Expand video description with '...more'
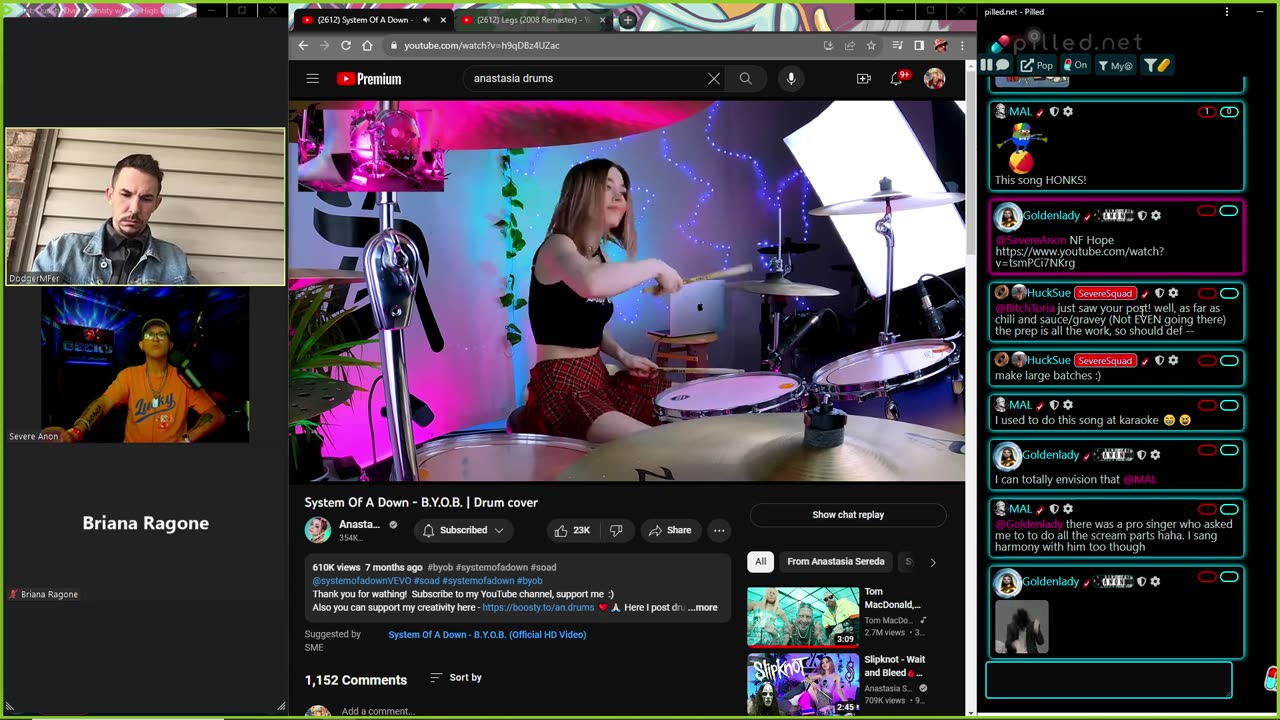This screenshot has height=720, width=1280. (x=703, y=607)
